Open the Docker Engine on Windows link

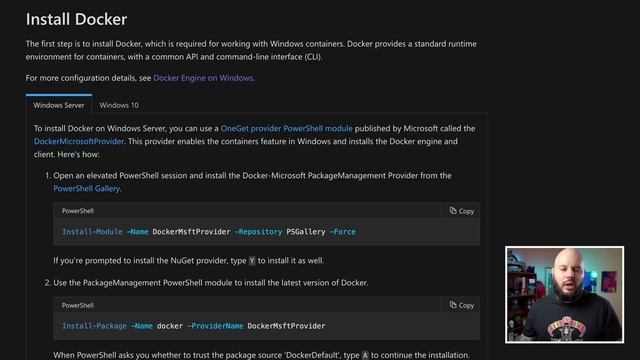[x=203, y=78]
